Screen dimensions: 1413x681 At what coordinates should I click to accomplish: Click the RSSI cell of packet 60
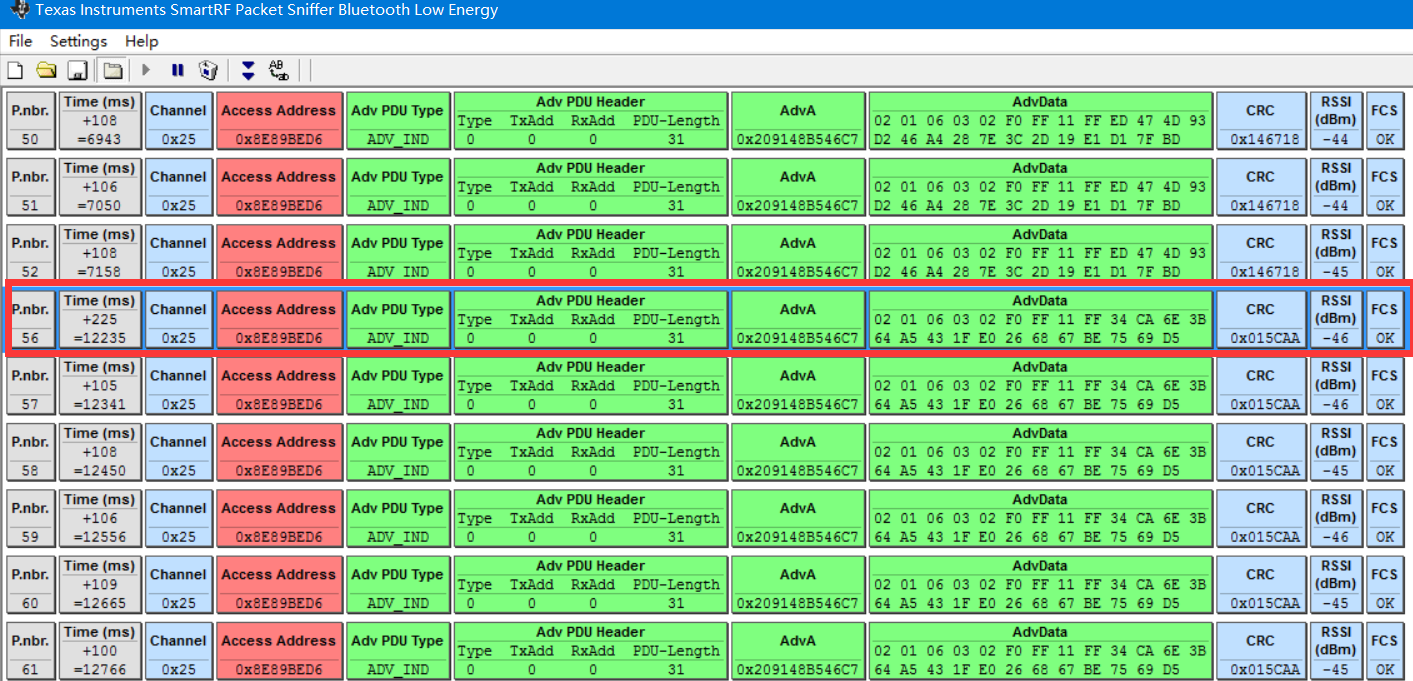point(1336,584)
